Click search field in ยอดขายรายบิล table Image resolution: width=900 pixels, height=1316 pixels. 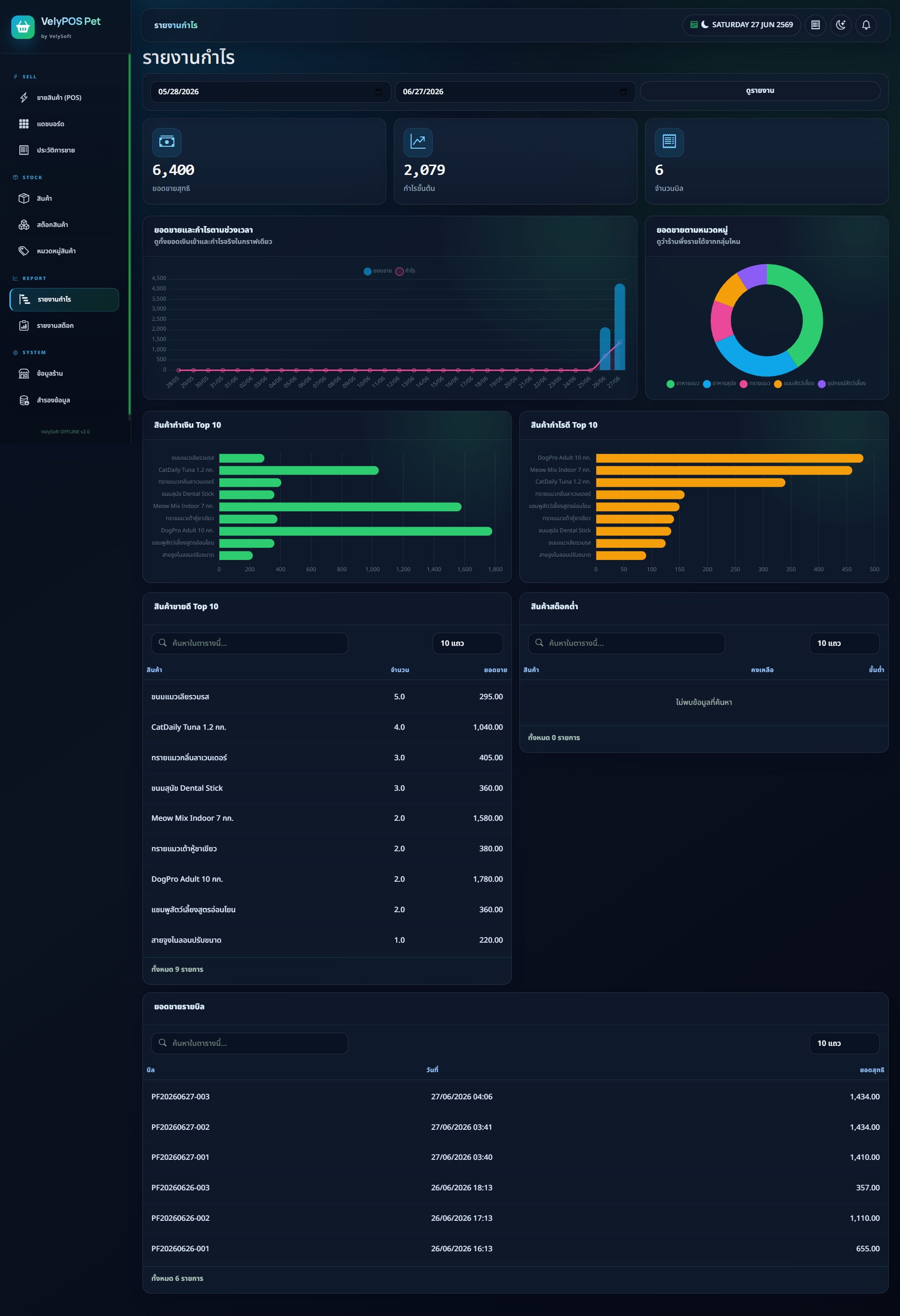(x=250, y=1043)
